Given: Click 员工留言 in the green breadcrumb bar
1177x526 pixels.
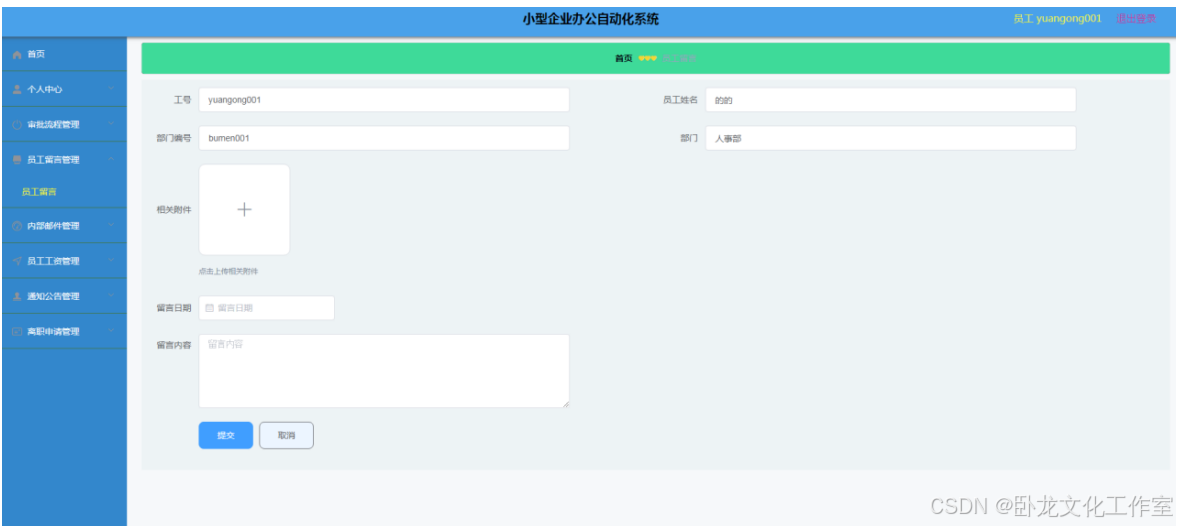Looking at the screenshot, I should tap(680, 59).
